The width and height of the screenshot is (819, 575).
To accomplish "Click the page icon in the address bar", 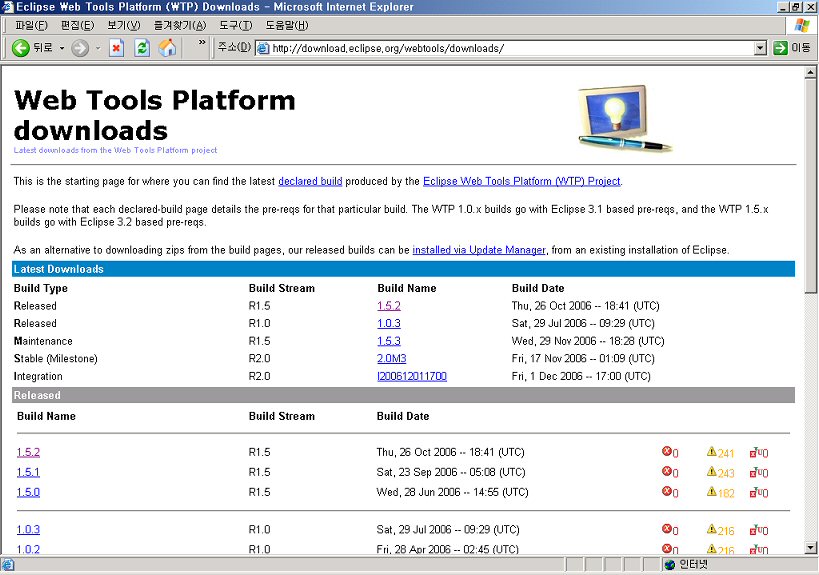I will (263, 48).
